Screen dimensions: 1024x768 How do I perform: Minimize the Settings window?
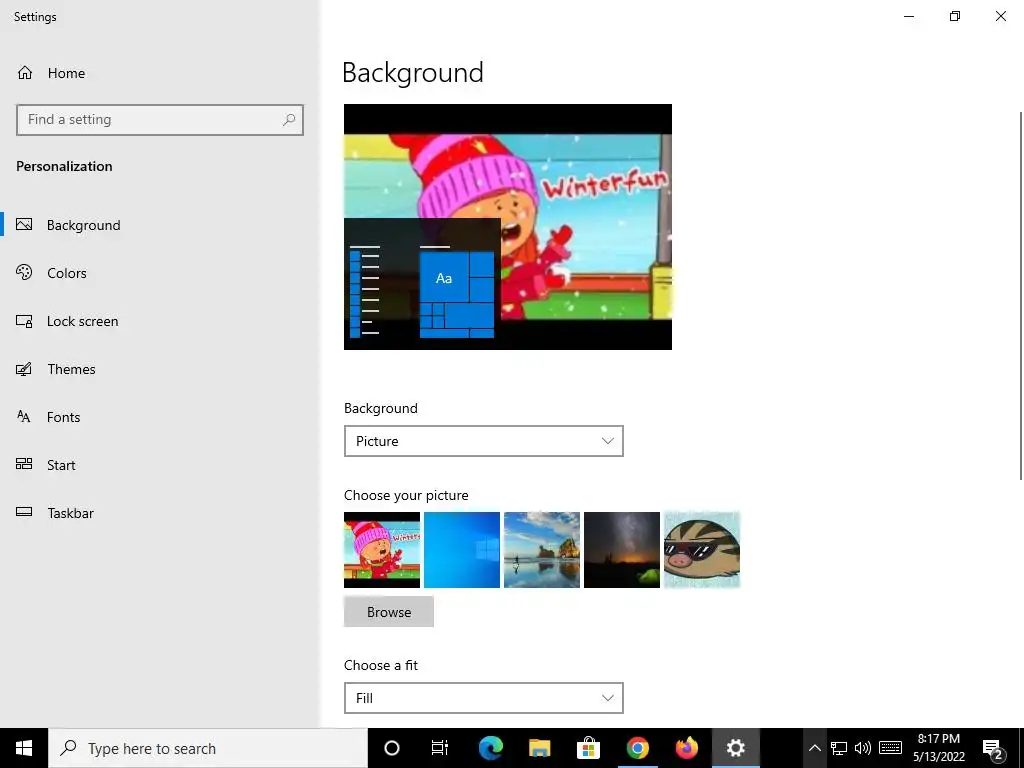click(x=909, y=16)
